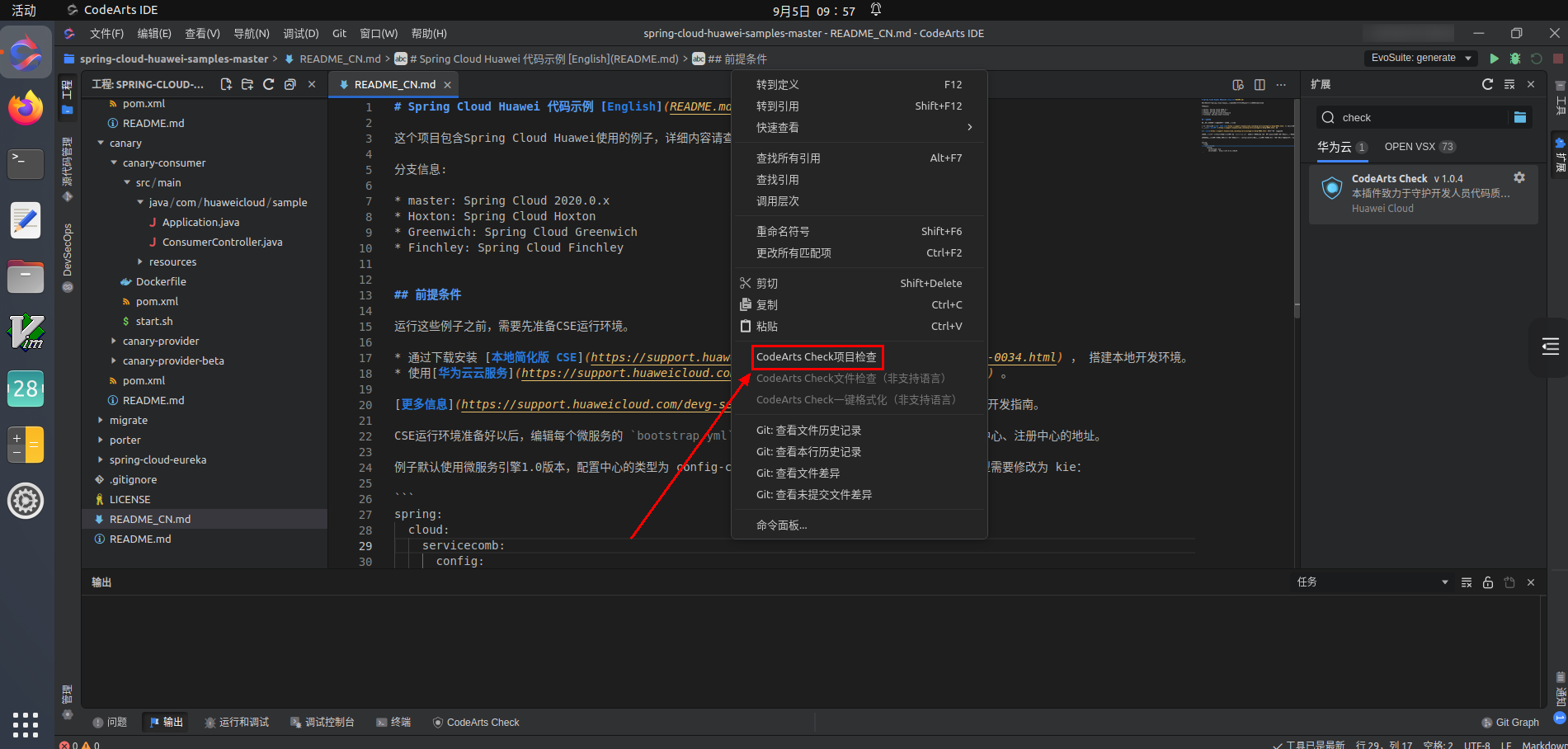Switch to the 华为云 extensions tab
The width and height of the screenshot is (1568, 749).
pos(1342,147)
